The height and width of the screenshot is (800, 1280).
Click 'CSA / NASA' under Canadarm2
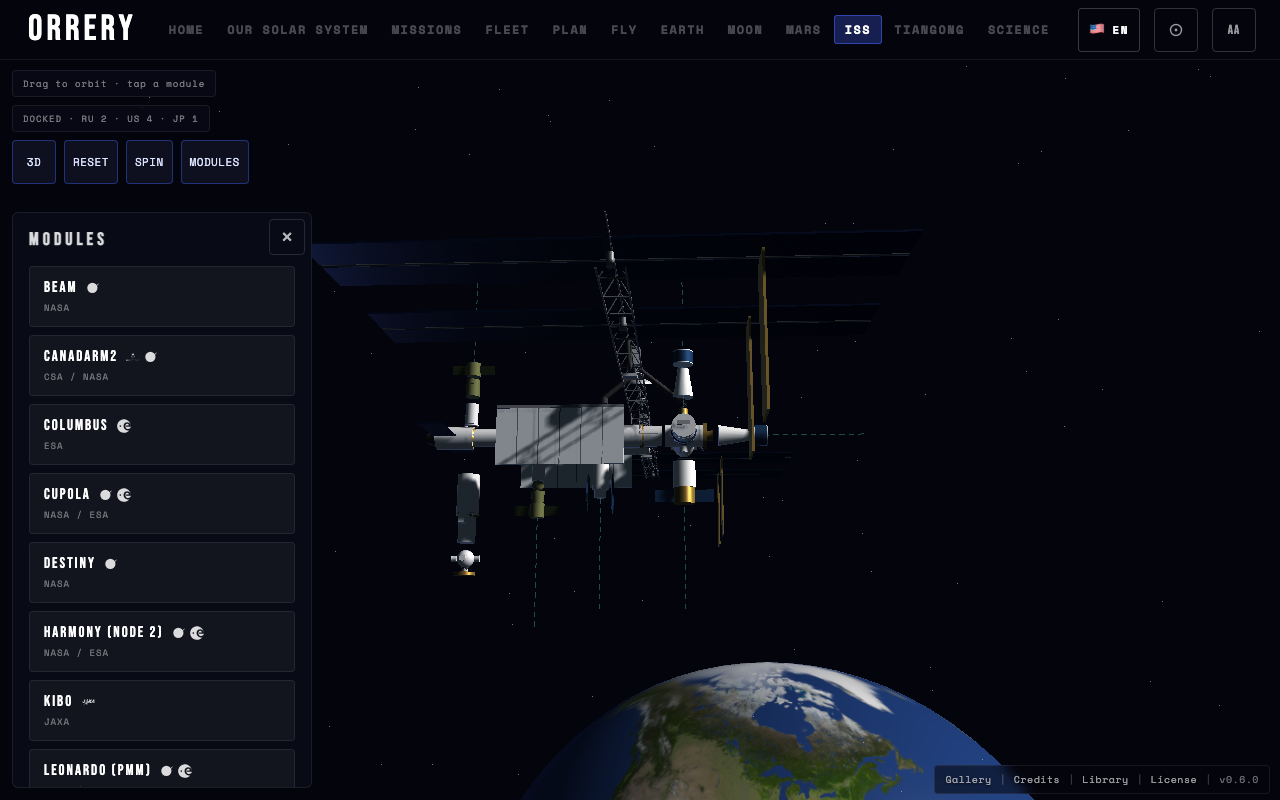pos(76,377)
